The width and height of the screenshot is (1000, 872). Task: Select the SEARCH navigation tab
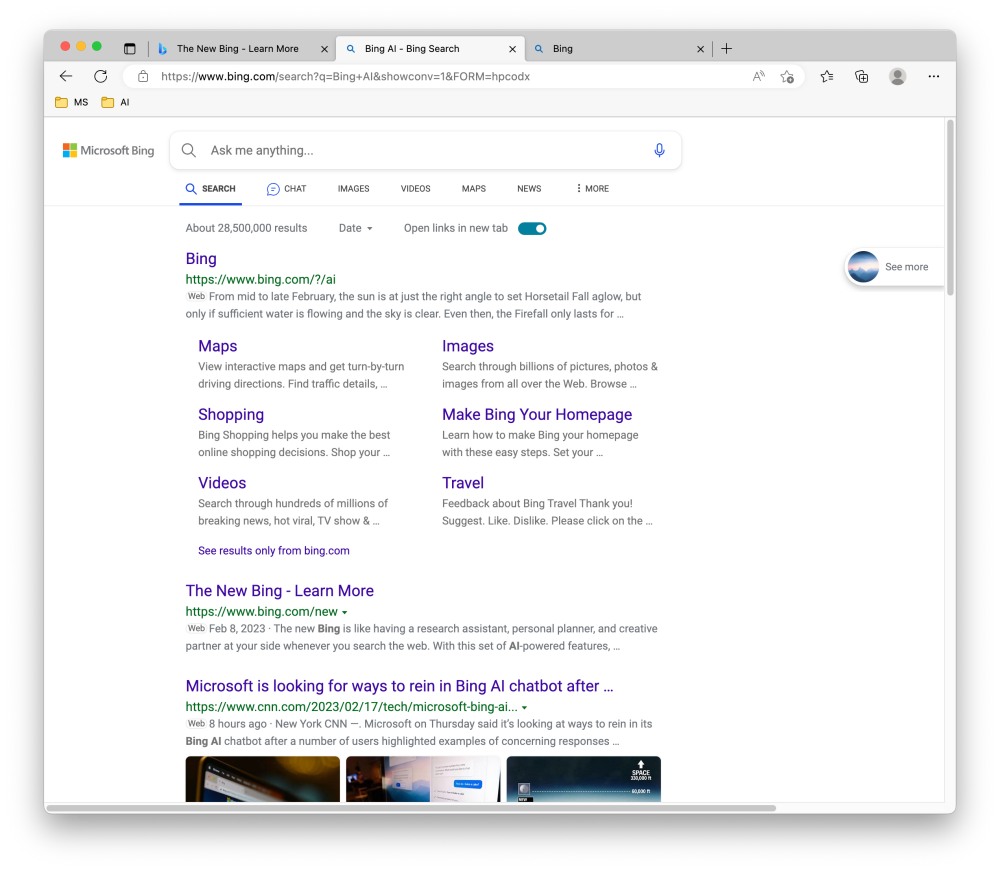click(210, 189)
